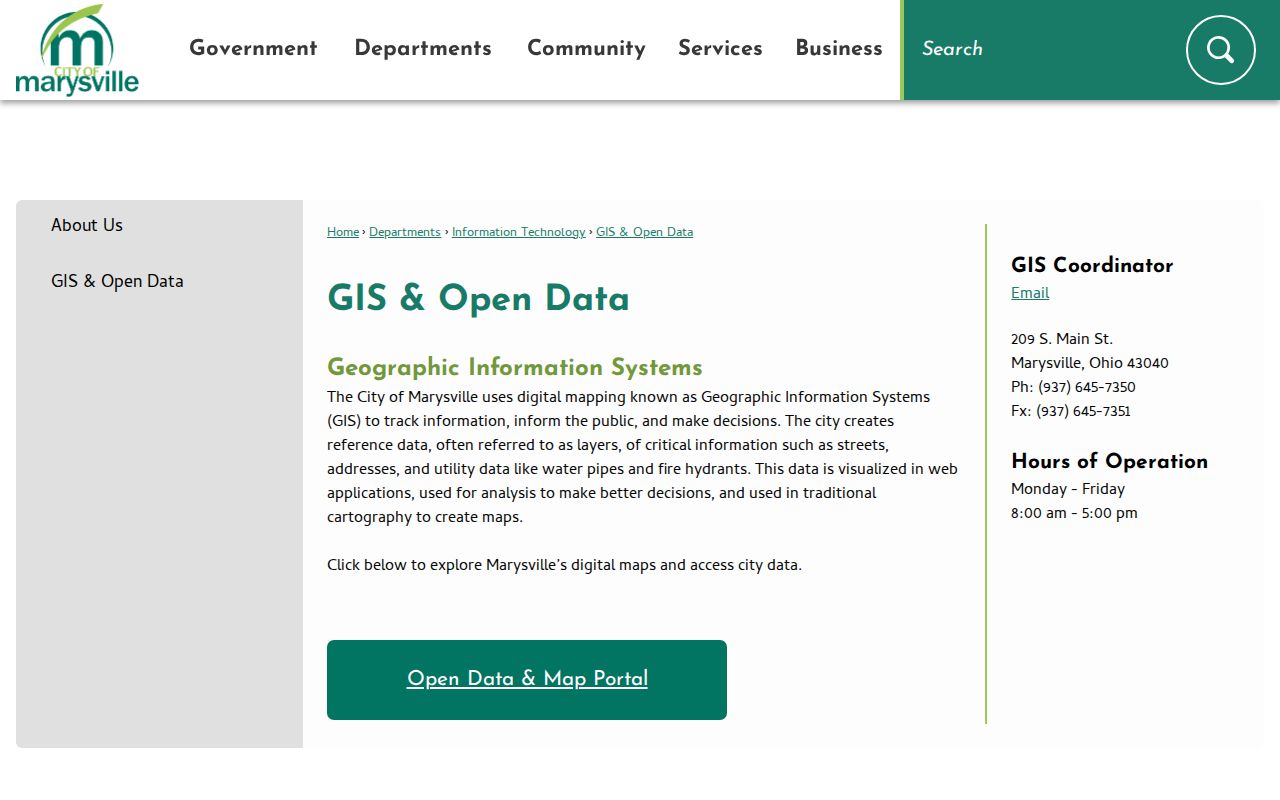1280x800 pixels.
Task: Click the City of Marysville logo
Action: [x=77, y=50]
